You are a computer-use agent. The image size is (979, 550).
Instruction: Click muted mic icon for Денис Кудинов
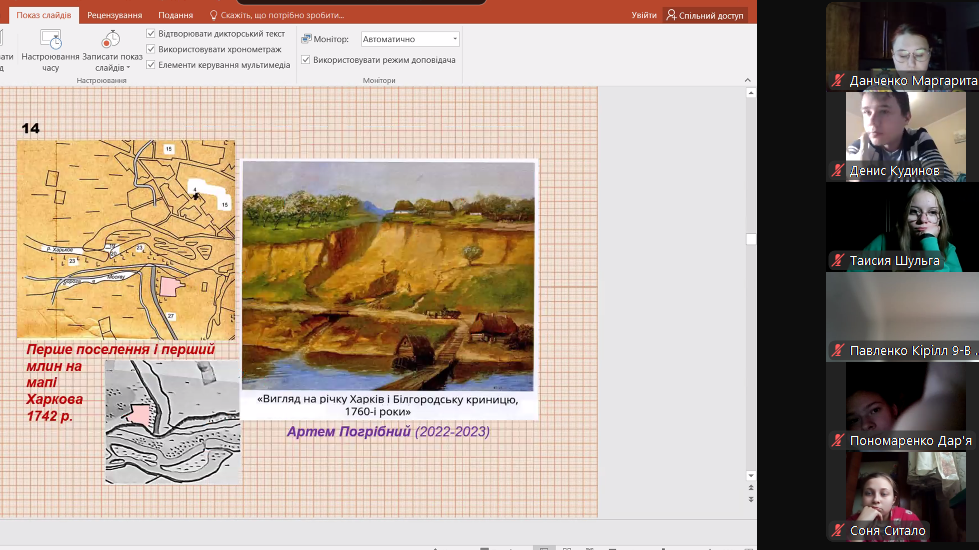(838, 170)
